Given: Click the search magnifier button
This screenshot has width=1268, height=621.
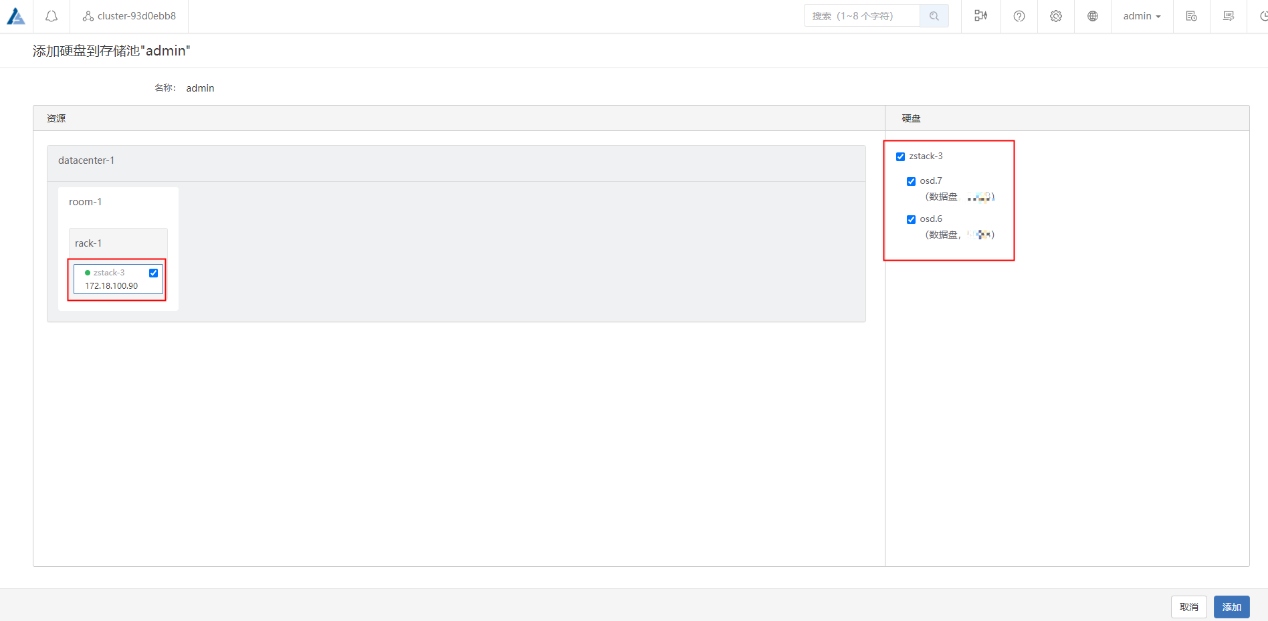Looking at the screenshot, I should click(934, 16).
